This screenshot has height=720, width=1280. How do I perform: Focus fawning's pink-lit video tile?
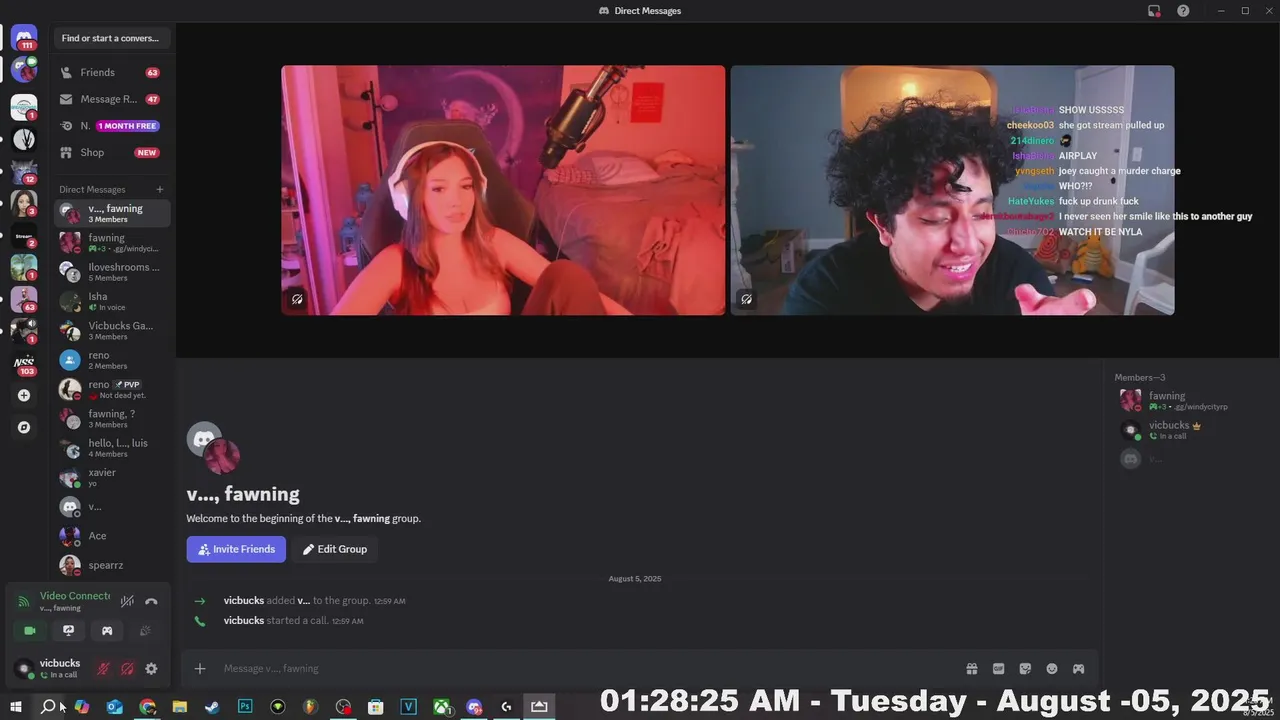click(503, 190)
